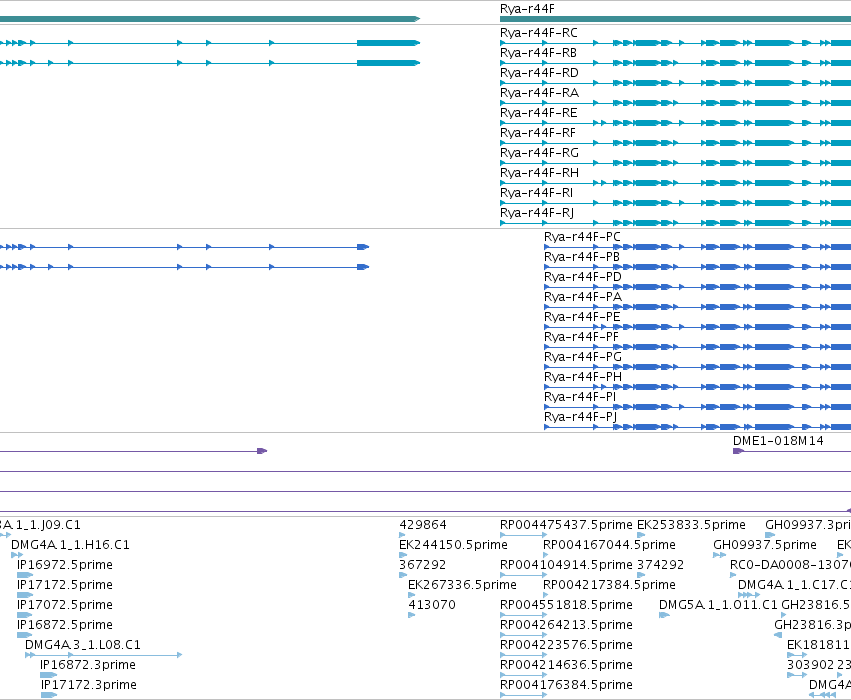Select the Rya-r44F-PG protein label

(x=582, y=357)
